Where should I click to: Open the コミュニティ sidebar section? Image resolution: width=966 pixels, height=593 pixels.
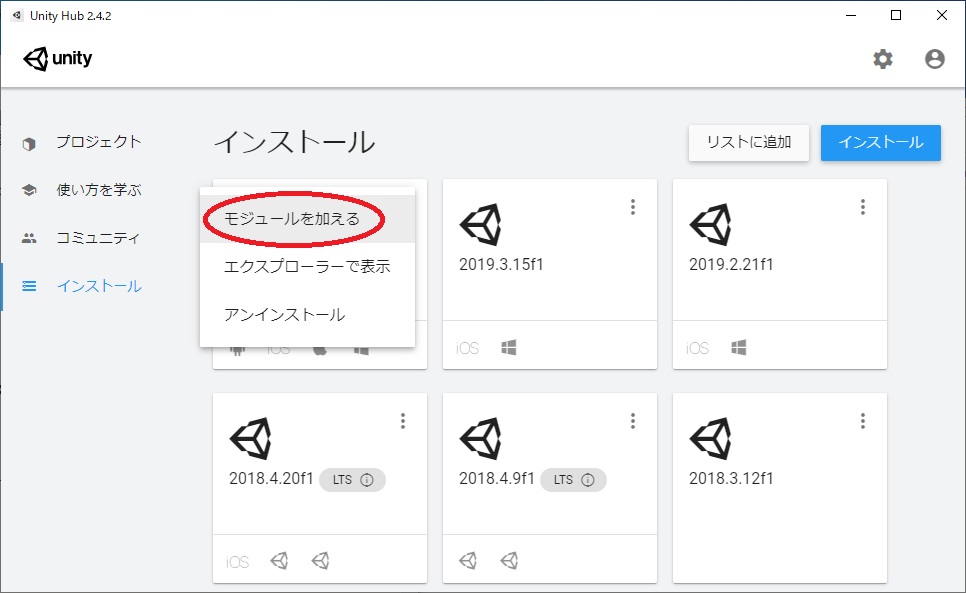(99, 238)
